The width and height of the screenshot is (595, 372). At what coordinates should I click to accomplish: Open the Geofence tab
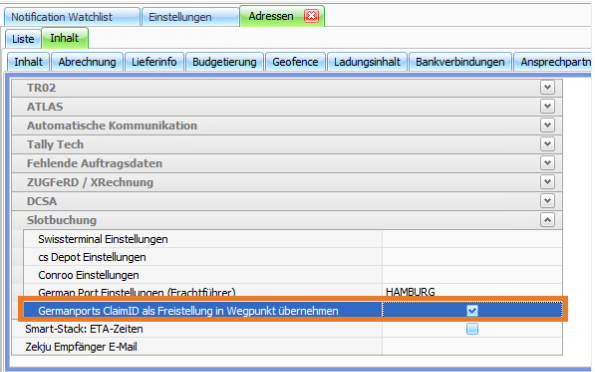tap(295, 62)
